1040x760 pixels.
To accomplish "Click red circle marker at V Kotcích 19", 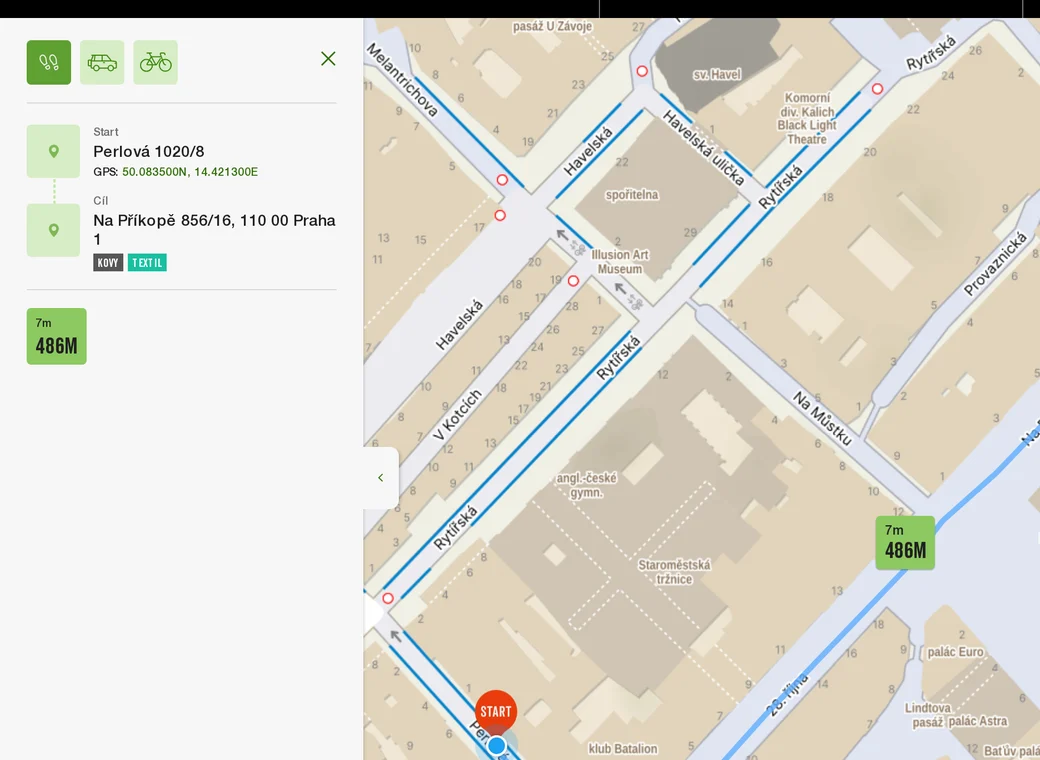I will [574, 281].
